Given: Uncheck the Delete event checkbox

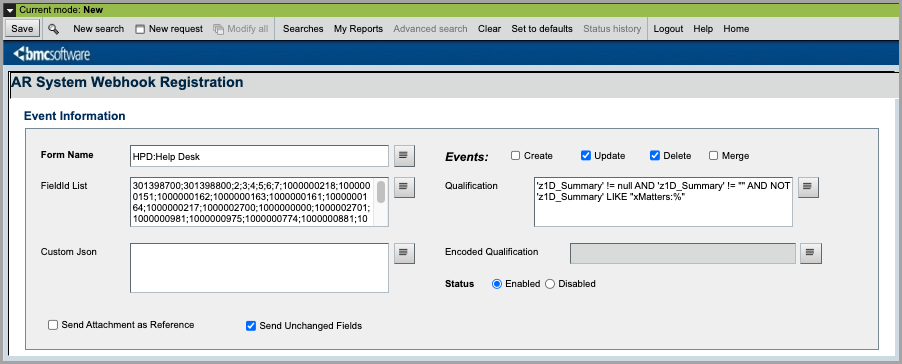Looking at the screenshot, I should click(655, 156).
